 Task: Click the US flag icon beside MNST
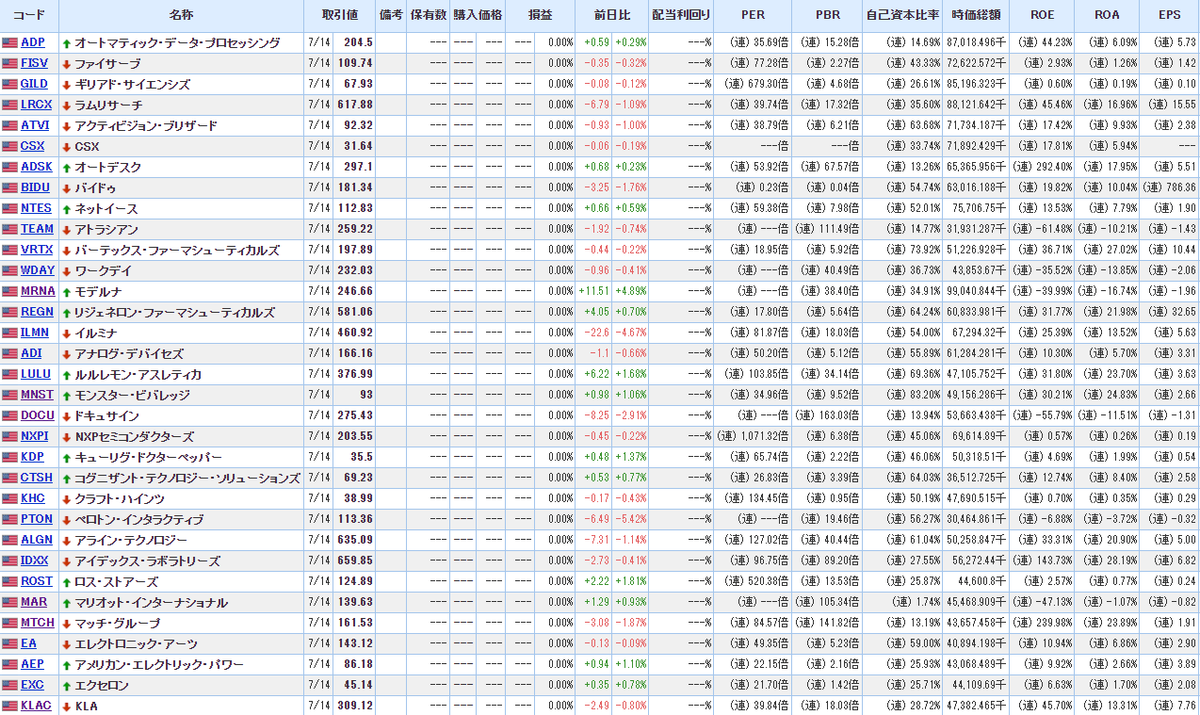click(x=10, y=395)
